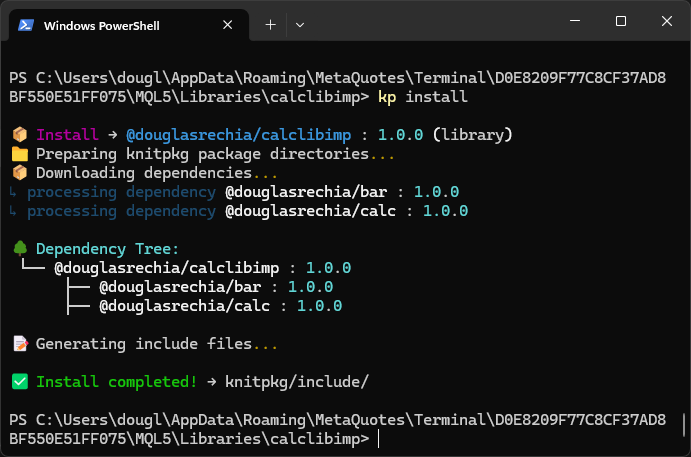The image size is (691, 457).
Task: Click the package emoji beside Downloading dependencies
Action: pos(18,173)
